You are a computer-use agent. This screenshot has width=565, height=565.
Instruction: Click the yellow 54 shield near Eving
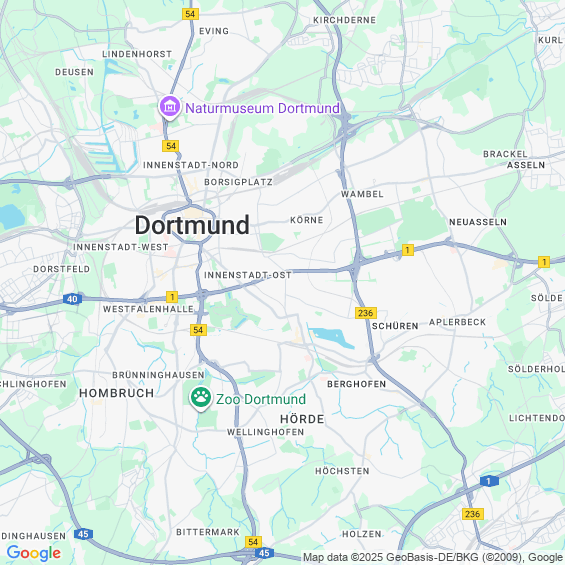190,14
